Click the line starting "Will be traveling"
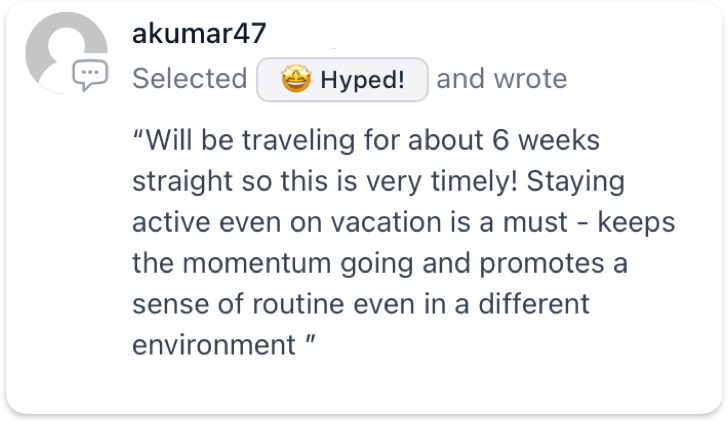The height and width of the screenshot is (424, 728). tap(366, 138)
